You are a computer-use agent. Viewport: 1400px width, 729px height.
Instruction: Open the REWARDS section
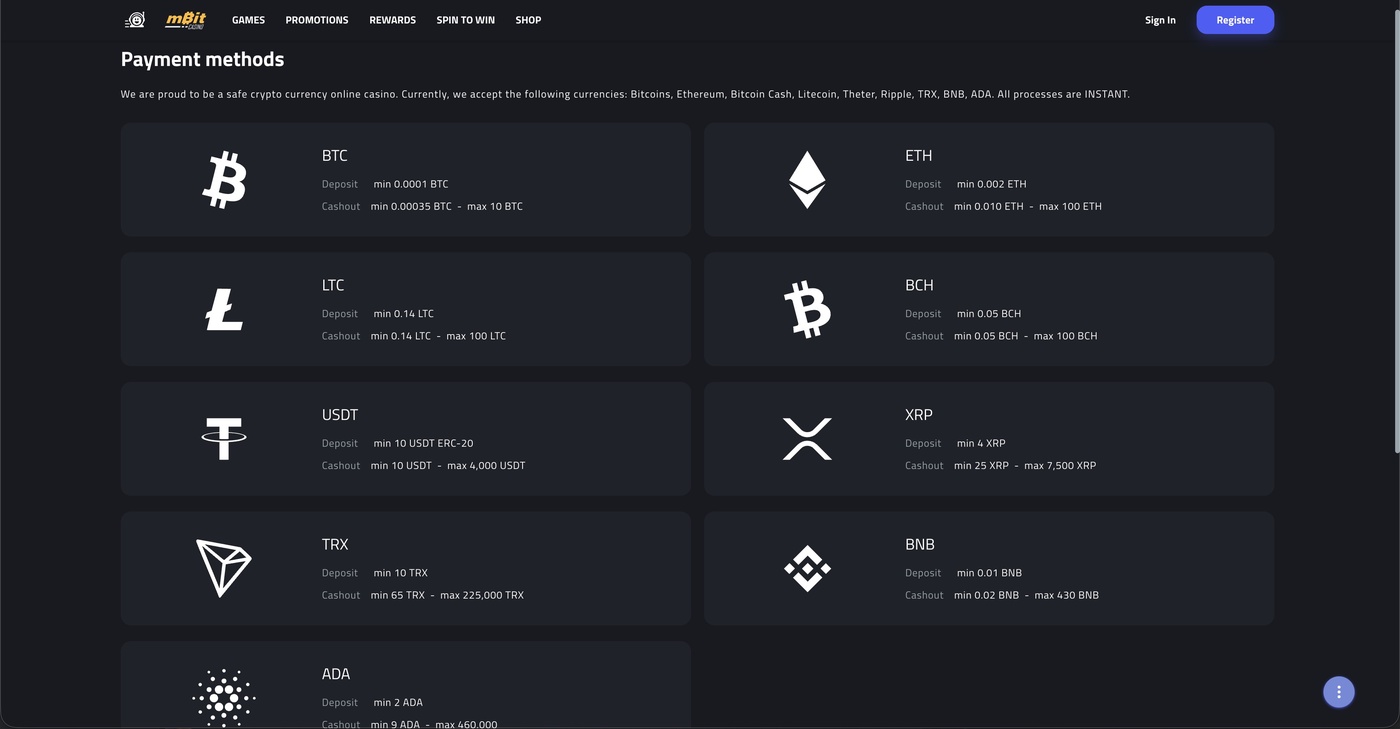[392, 20]
